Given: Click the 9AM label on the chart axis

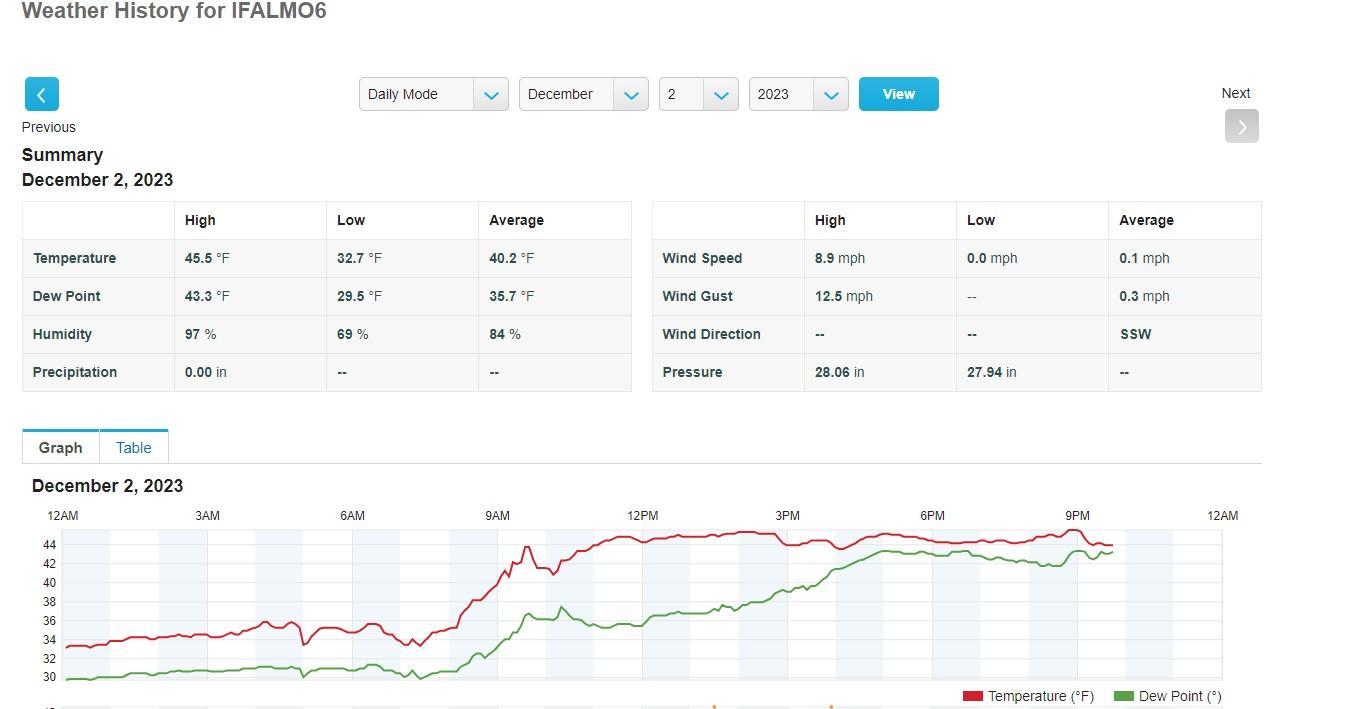Looking at the screenshot, I should click(x=497, y=516).
